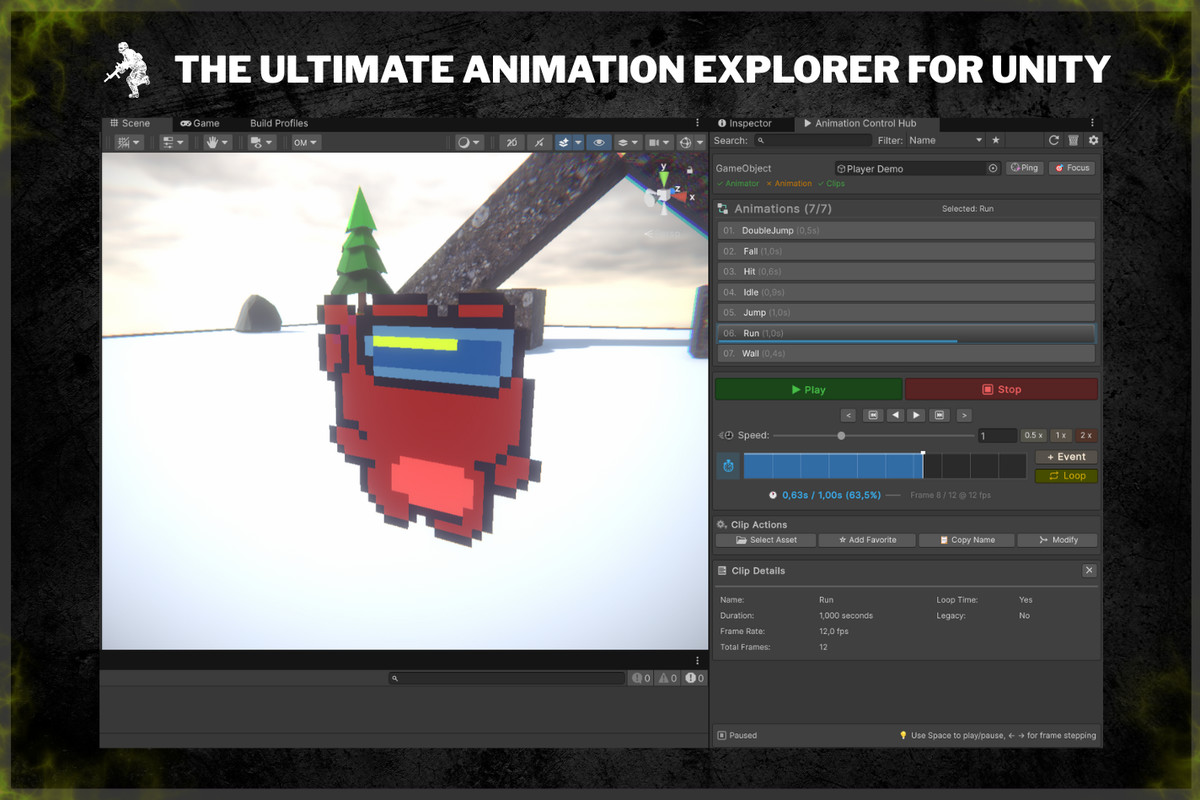The width and height of the screenshot is (1200, 800).
Task: Toggle scene visibility eye icon in Scene toolbar
Action: point(599,143)
